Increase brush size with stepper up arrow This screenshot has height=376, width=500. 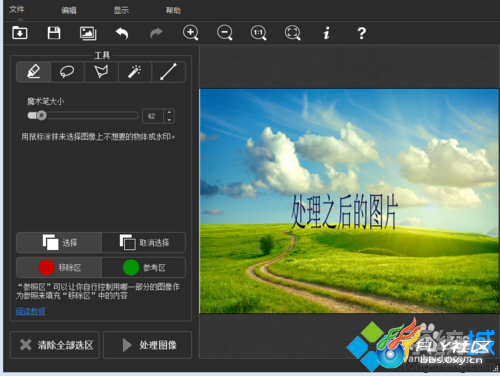pos(169,113)
